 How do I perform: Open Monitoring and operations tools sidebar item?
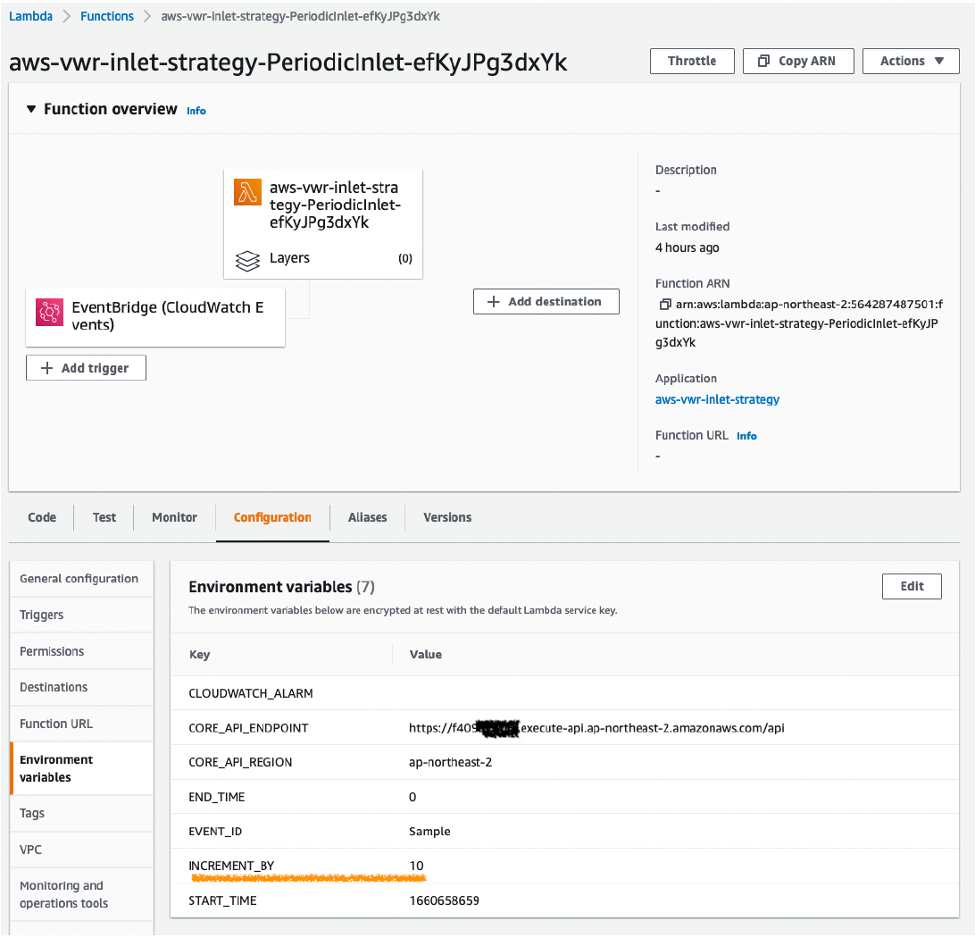[82, 895]
